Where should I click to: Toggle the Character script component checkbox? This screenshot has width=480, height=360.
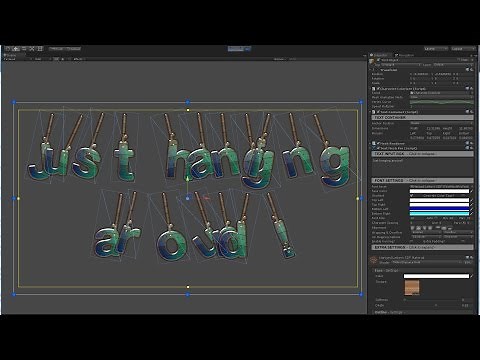pos(378,89)
